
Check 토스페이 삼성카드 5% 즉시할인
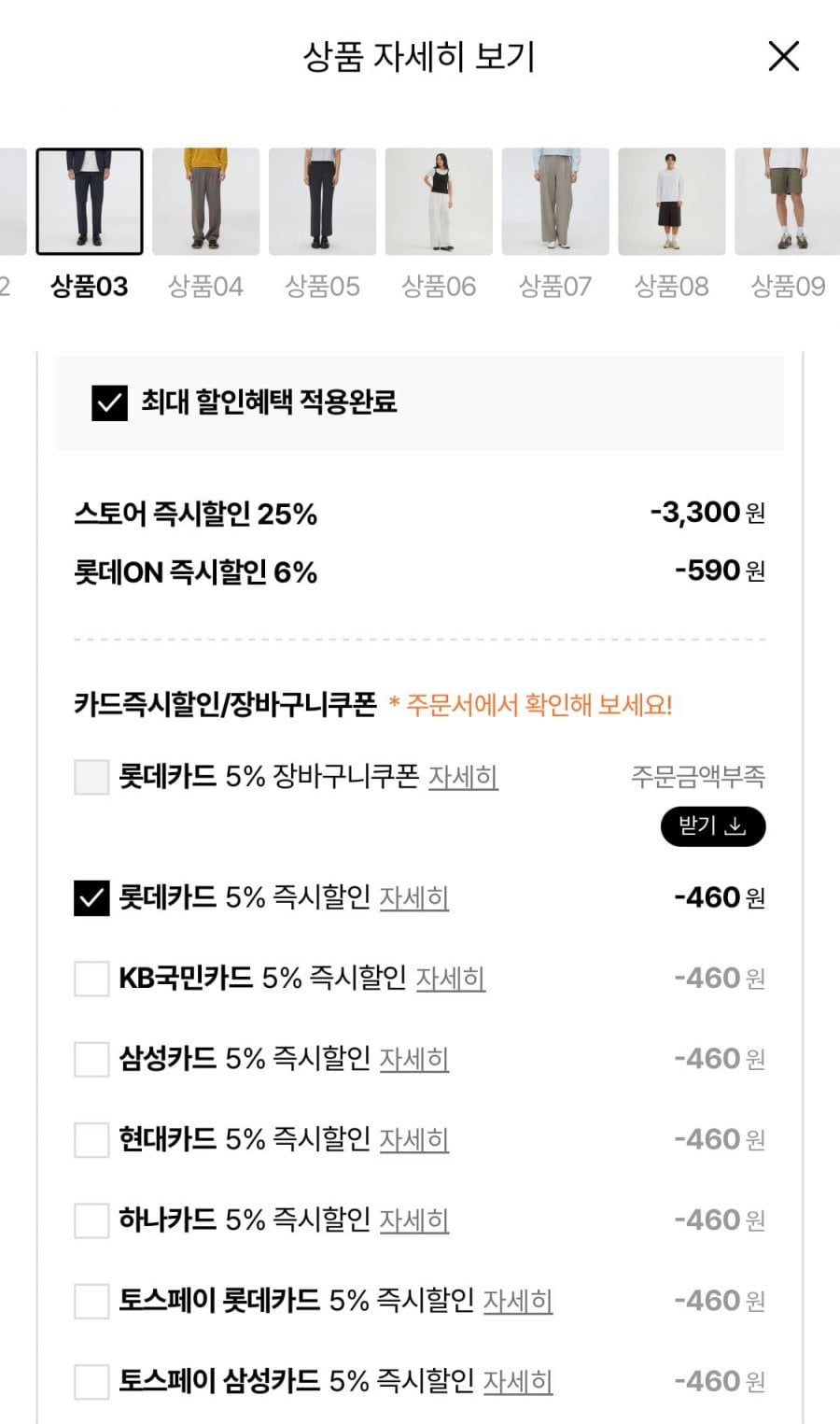click(x=91, y=1381)
